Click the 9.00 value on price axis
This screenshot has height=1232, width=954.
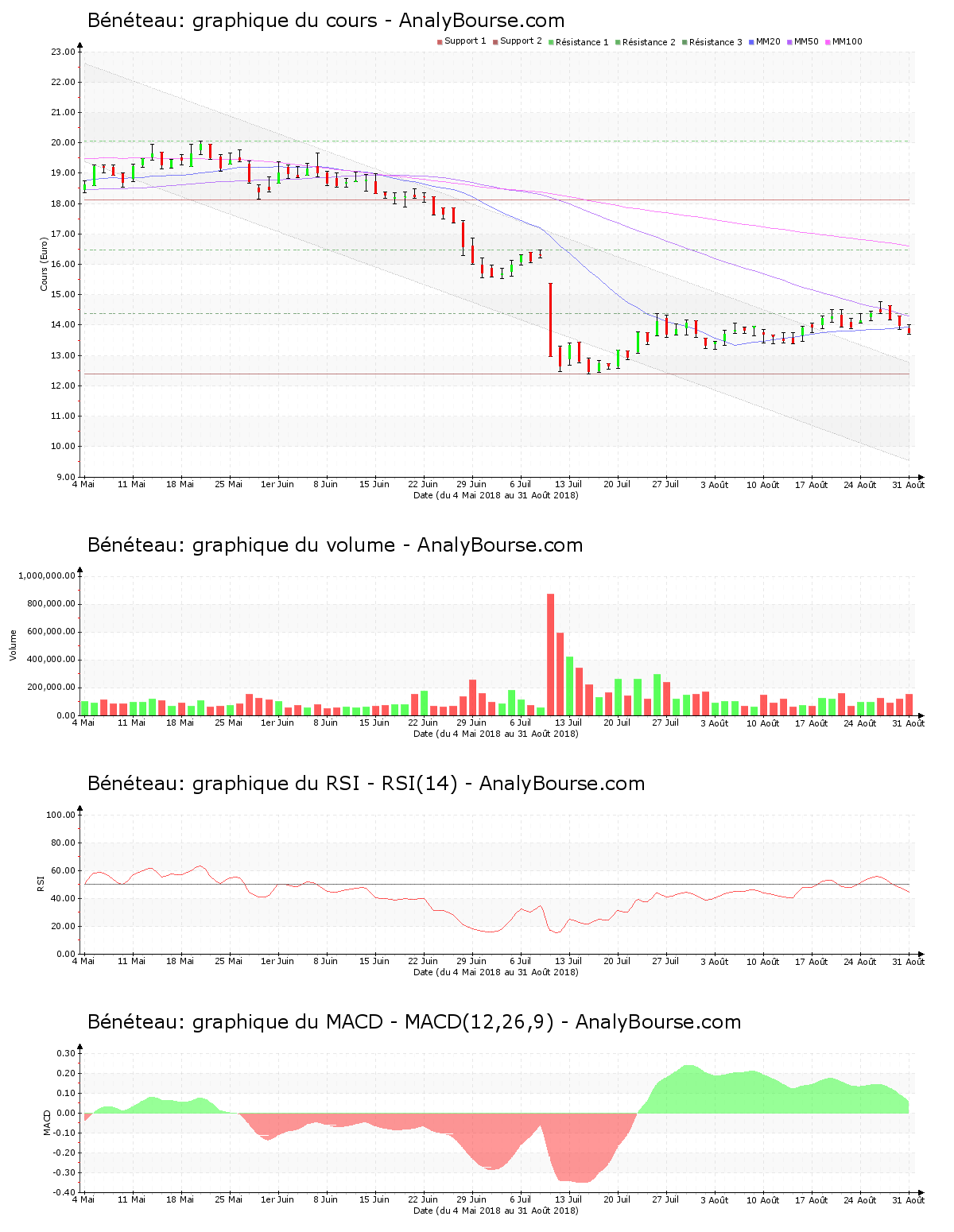(x=65, y=477)
